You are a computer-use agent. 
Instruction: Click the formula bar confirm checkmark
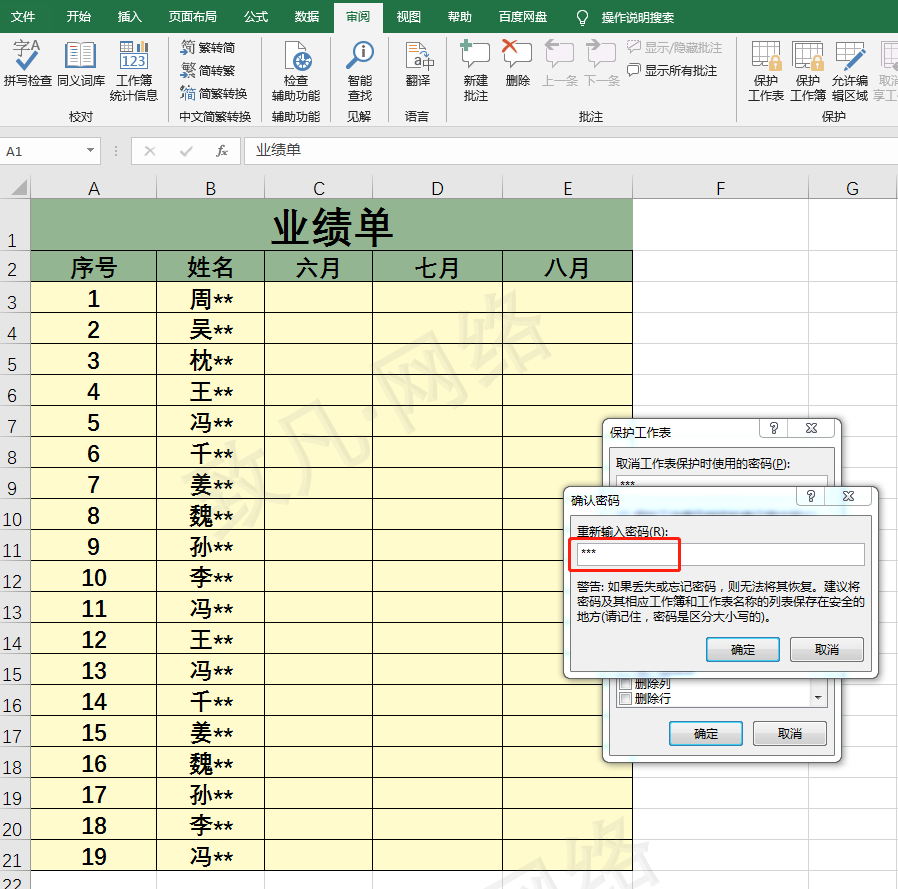(x=186, y=151)
